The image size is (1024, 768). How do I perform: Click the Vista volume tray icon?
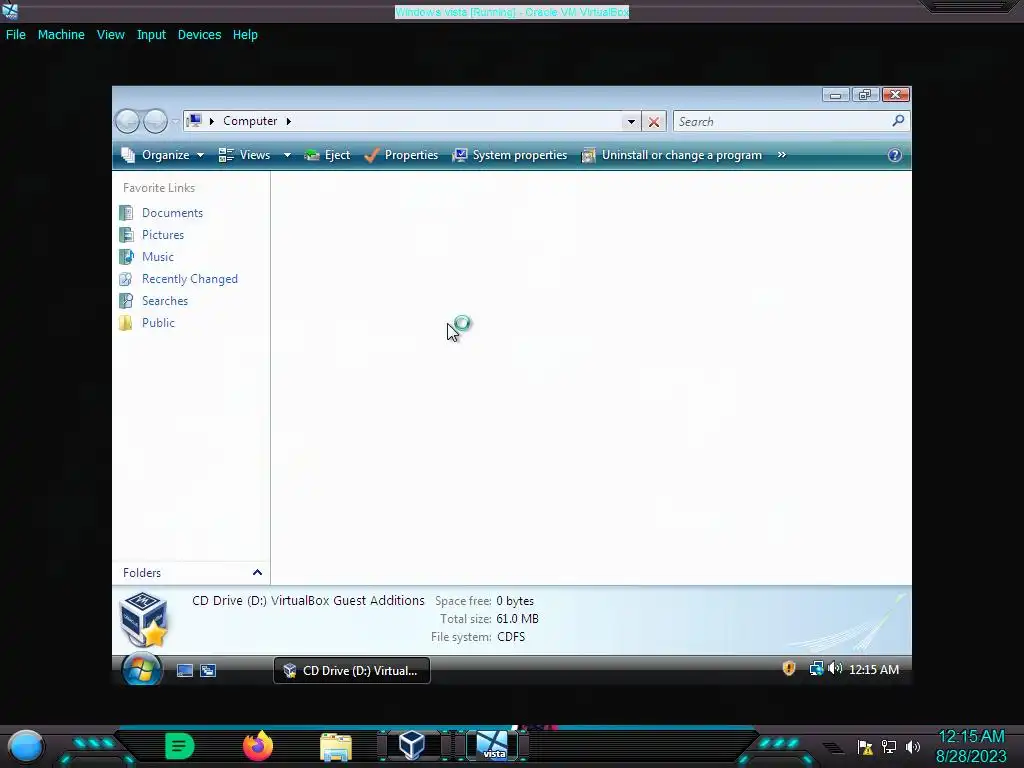[835, 668]
